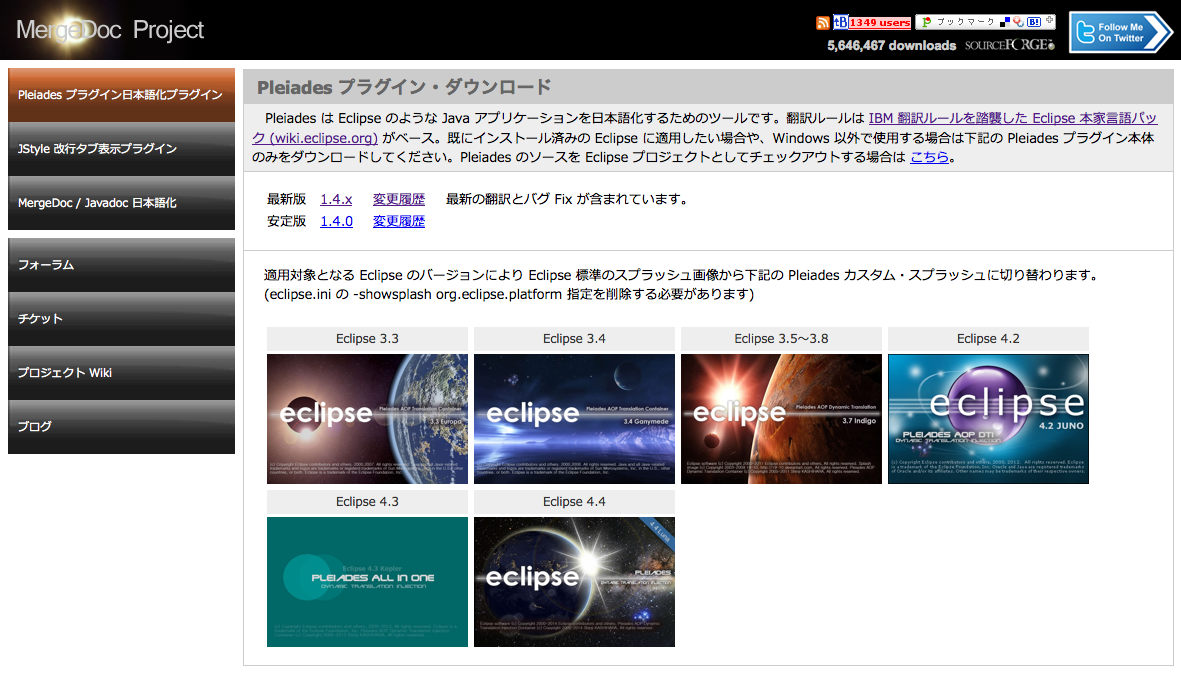Download stable version 1.4.0
The image size is (1181, 673).
[x=336, y=221]
